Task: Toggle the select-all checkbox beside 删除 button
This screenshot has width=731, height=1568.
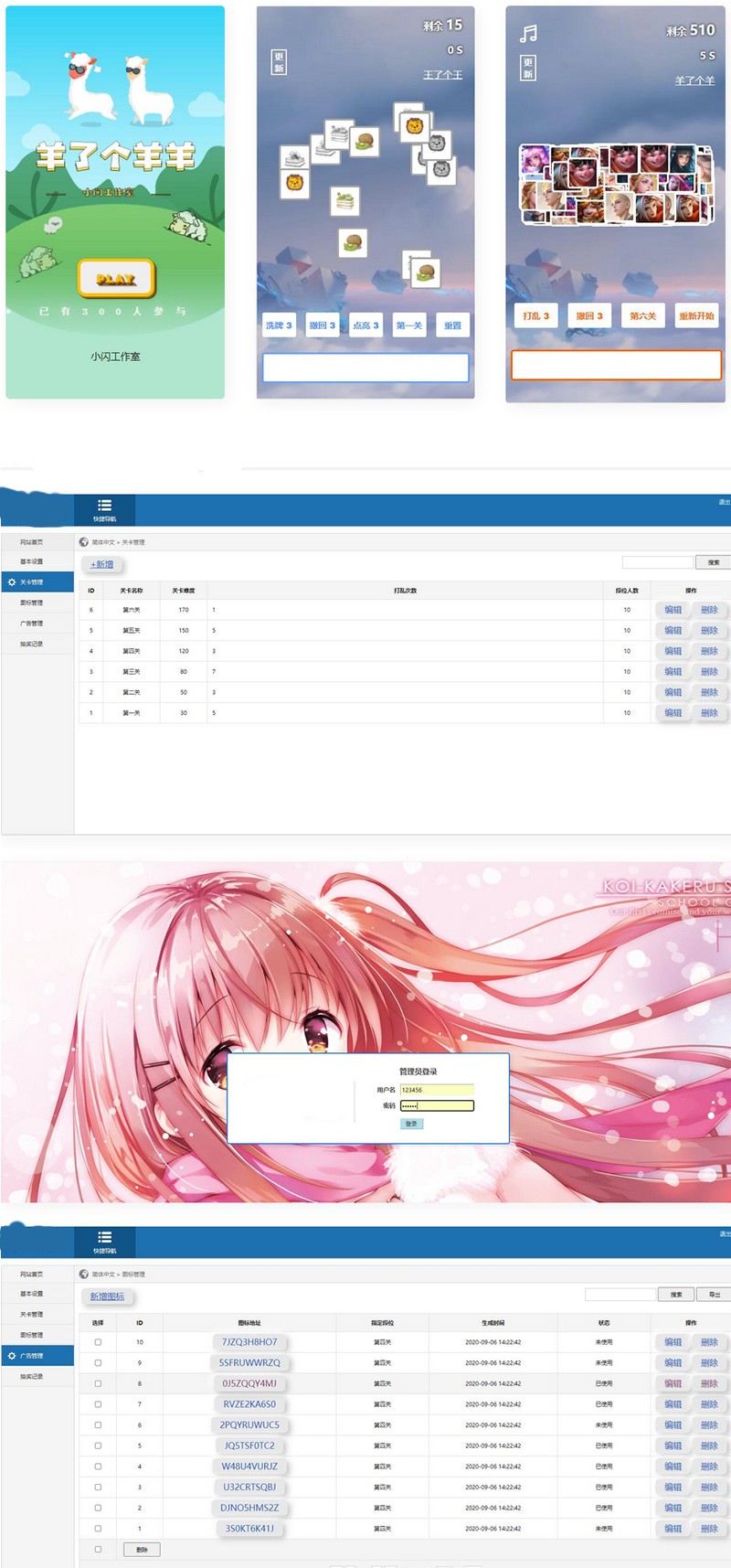Action: [x=98, y=1549]
